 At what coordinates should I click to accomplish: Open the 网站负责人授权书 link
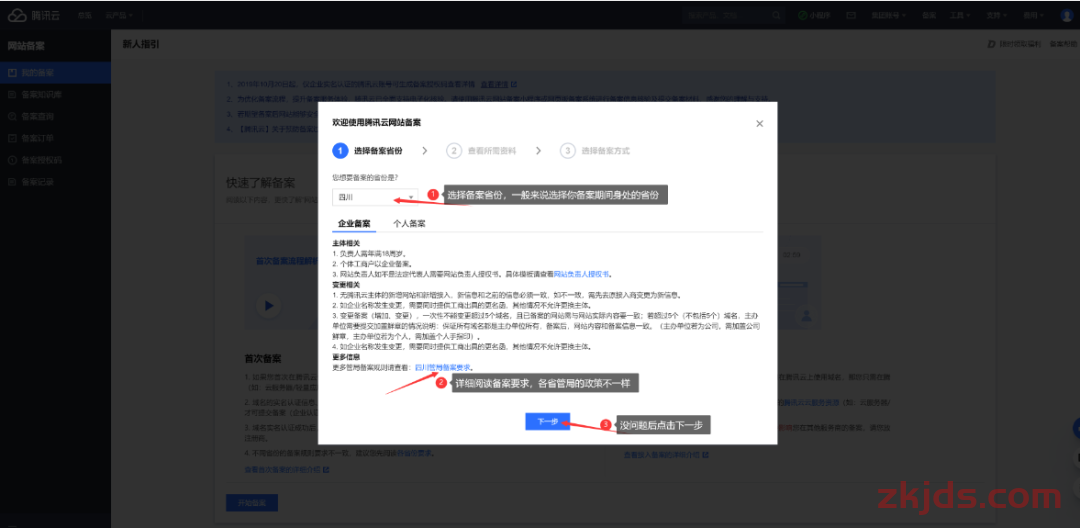582,273
